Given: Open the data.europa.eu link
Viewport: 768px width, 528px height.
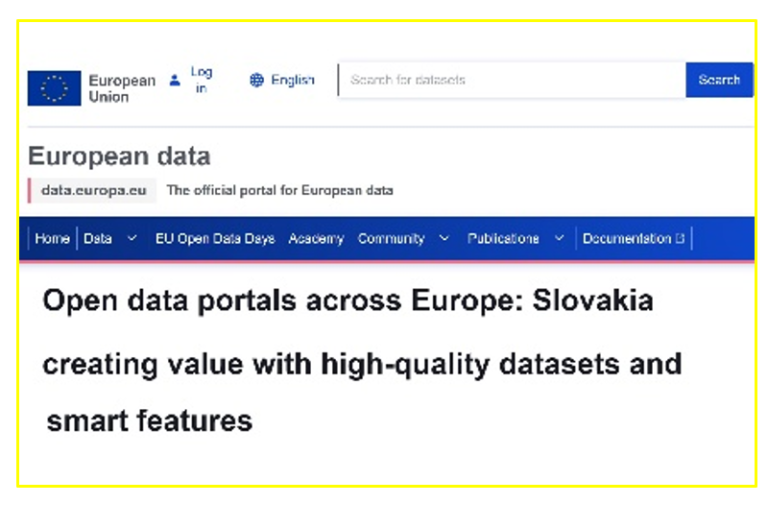Looking at the screenshot, I should [96, 190].
